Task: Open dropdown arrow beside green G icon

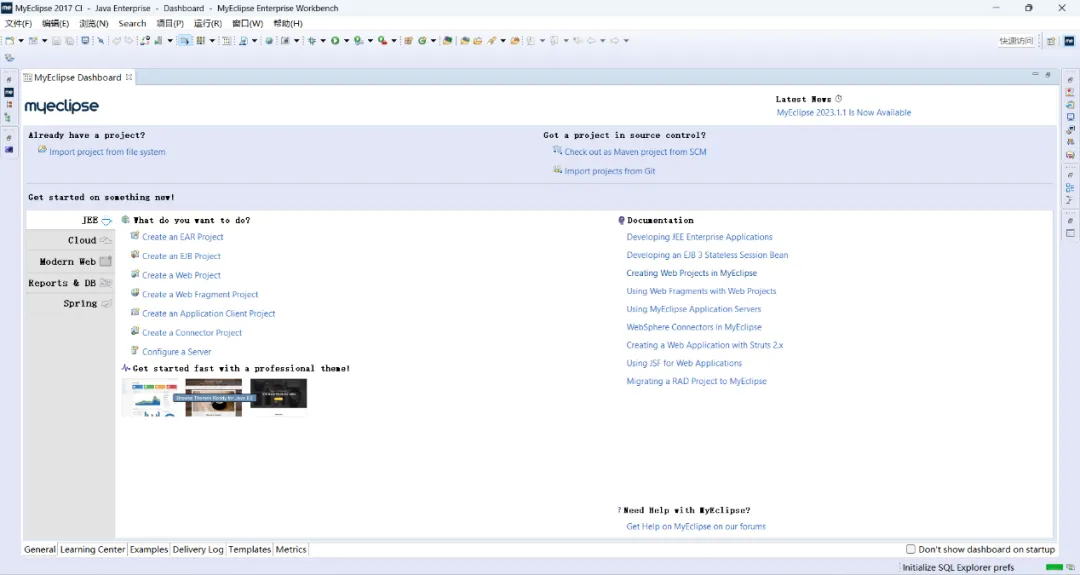Action: click(433, 41)
